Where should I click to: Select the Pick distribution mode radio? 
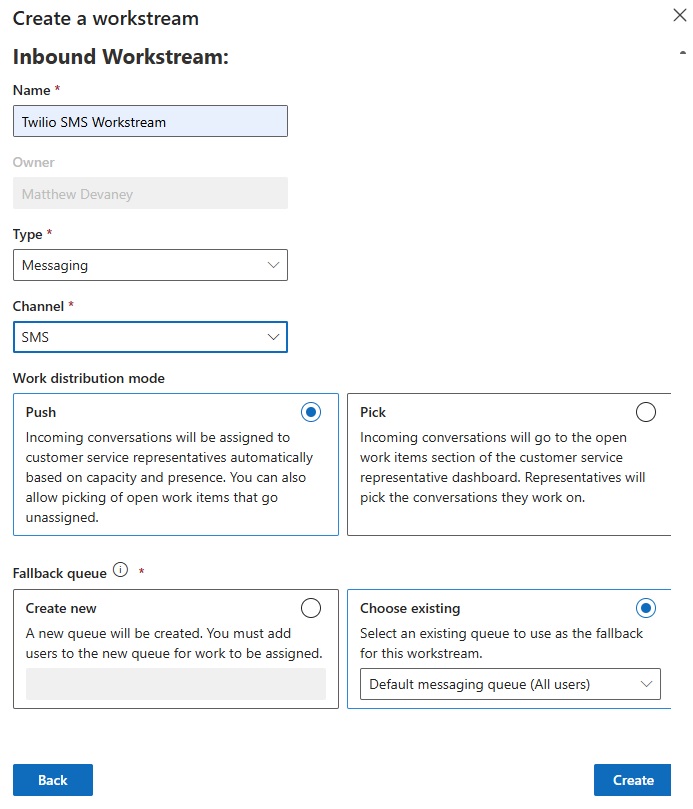click(x=646, y=412)
